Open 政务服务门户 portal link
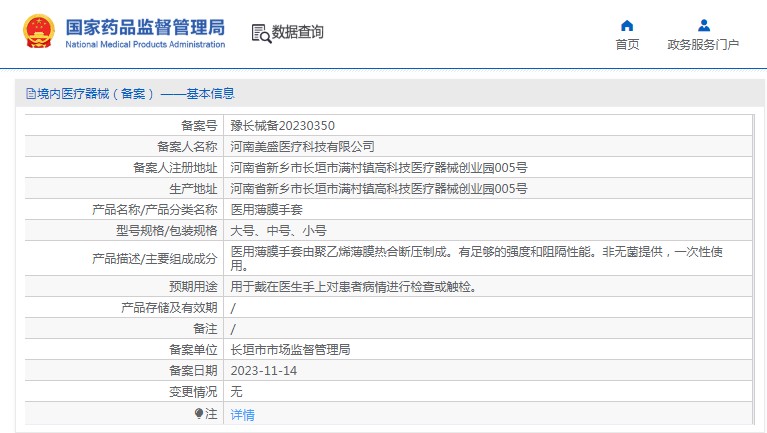Viewport: 767px width, 433px height. pyautogui.click(x=703, y=45)
